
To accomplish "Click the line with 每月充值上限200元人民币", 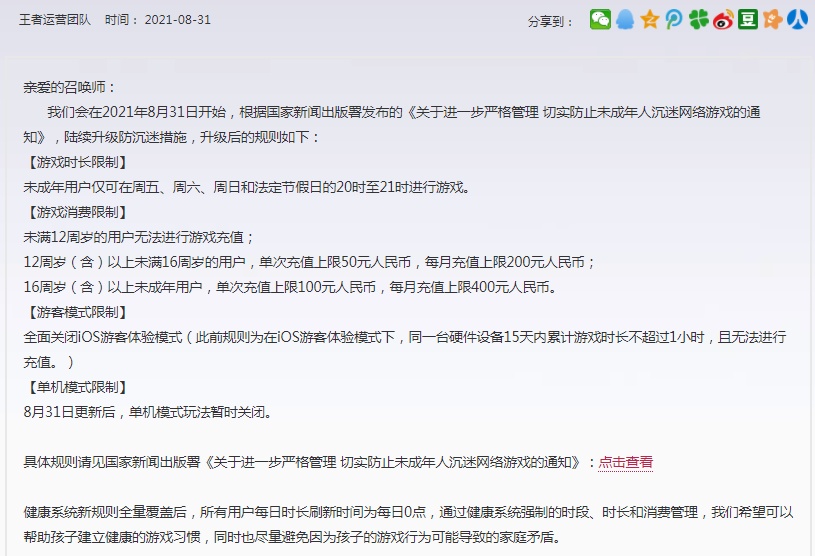I will 310,262.
